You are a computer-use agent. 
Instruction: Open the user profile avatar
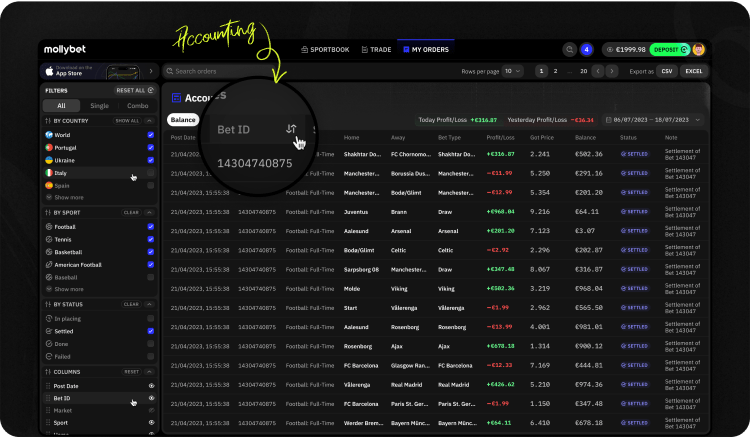(699, 49)
